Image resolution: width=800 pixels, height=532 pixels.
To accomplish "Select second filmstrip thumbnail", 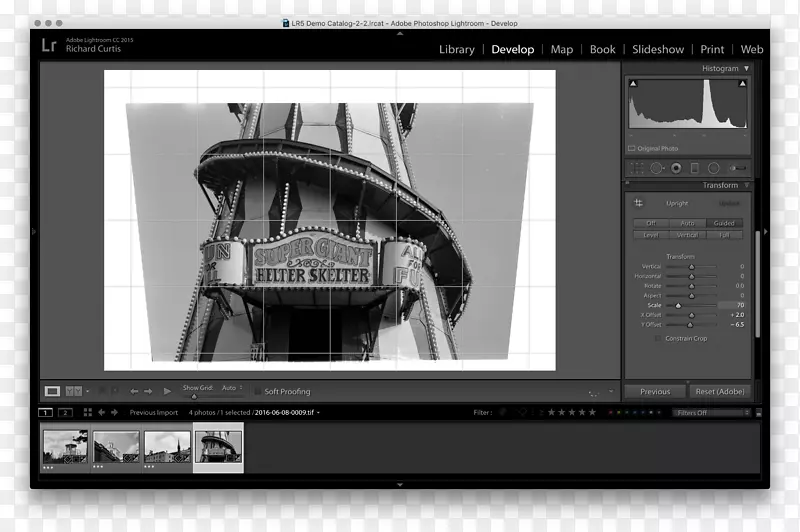I will (116, 447).
